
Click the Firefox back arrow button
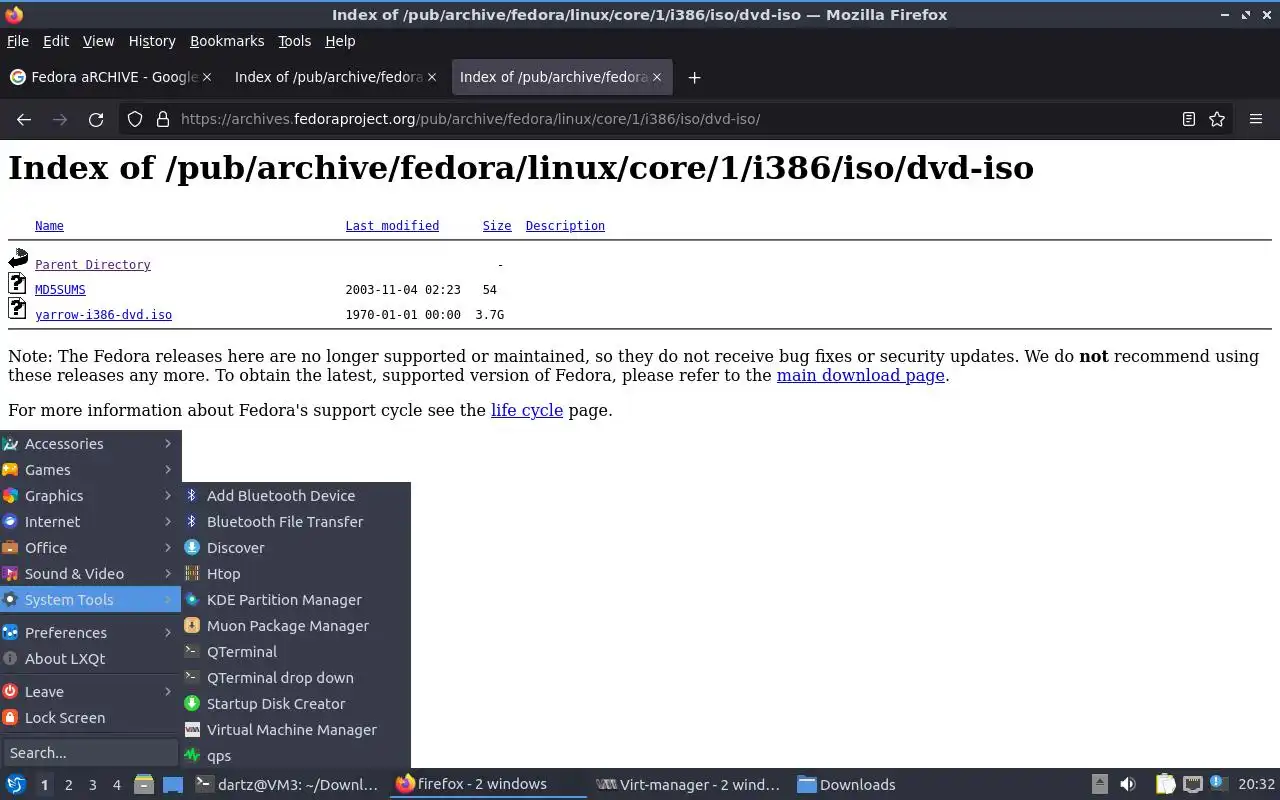click(24, 119)
